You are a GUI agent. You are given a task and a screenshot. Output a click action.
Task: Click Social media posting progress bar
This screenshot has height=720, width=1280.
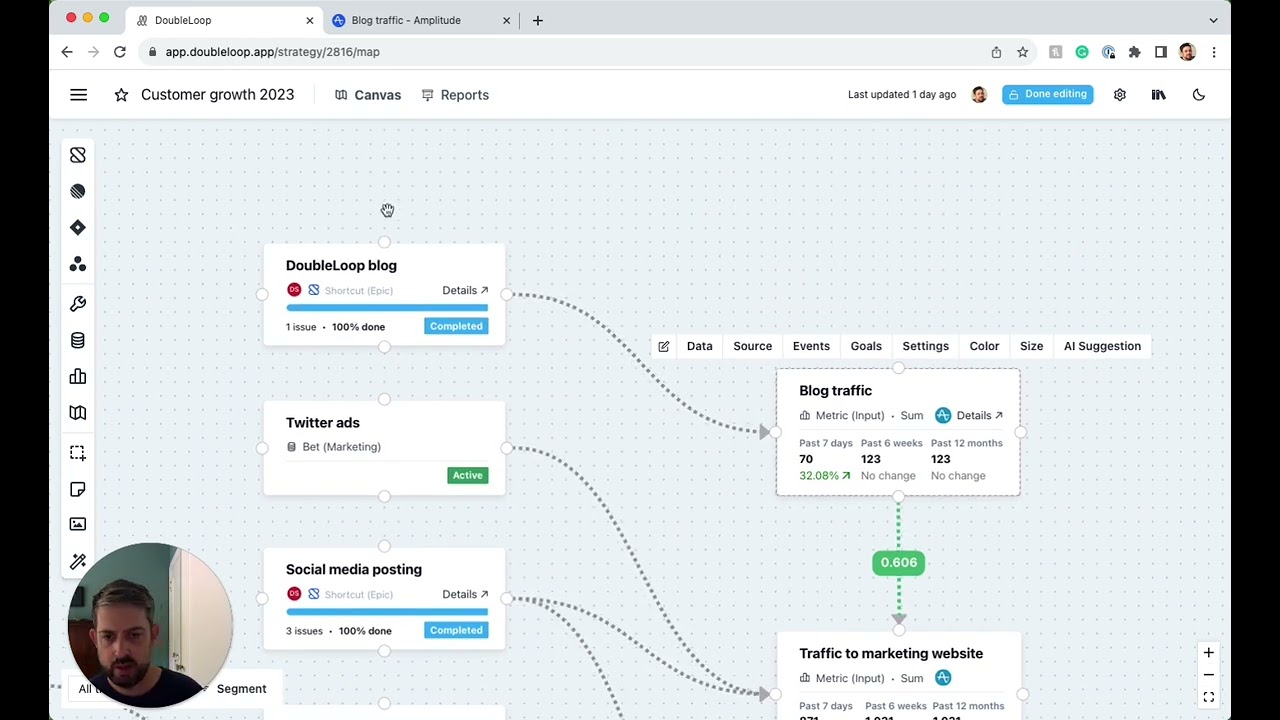click(x=387, y=612)
